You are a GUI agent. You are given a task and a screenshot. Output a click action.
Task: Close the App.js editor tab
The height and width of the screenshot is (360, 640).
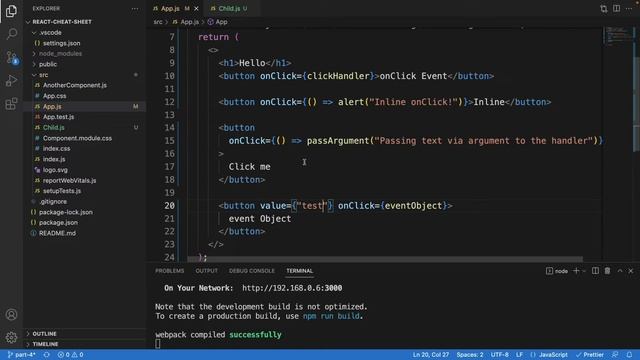coord(196,9)
